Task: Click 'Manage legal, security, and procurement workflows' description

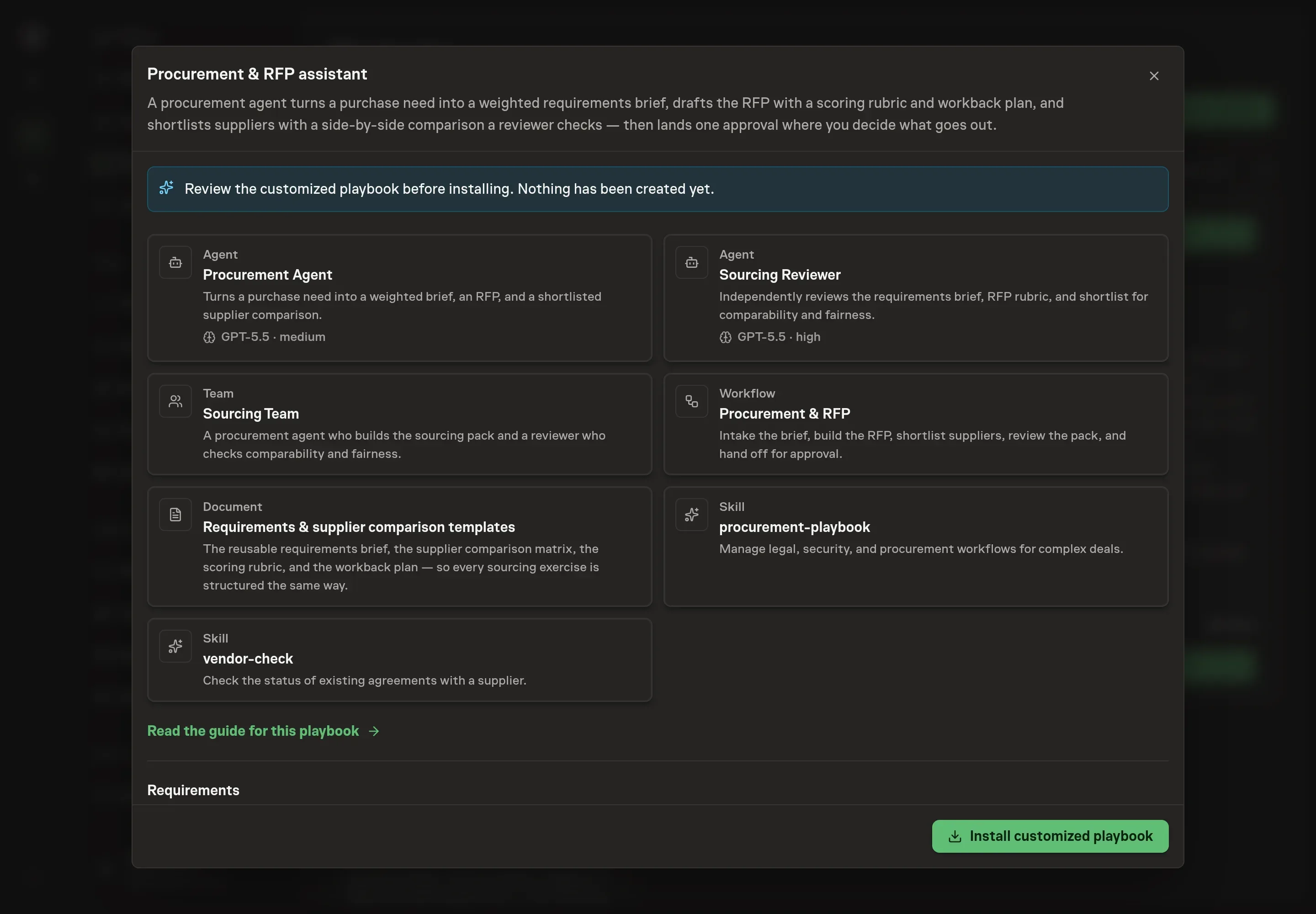Action: point(921,549)
